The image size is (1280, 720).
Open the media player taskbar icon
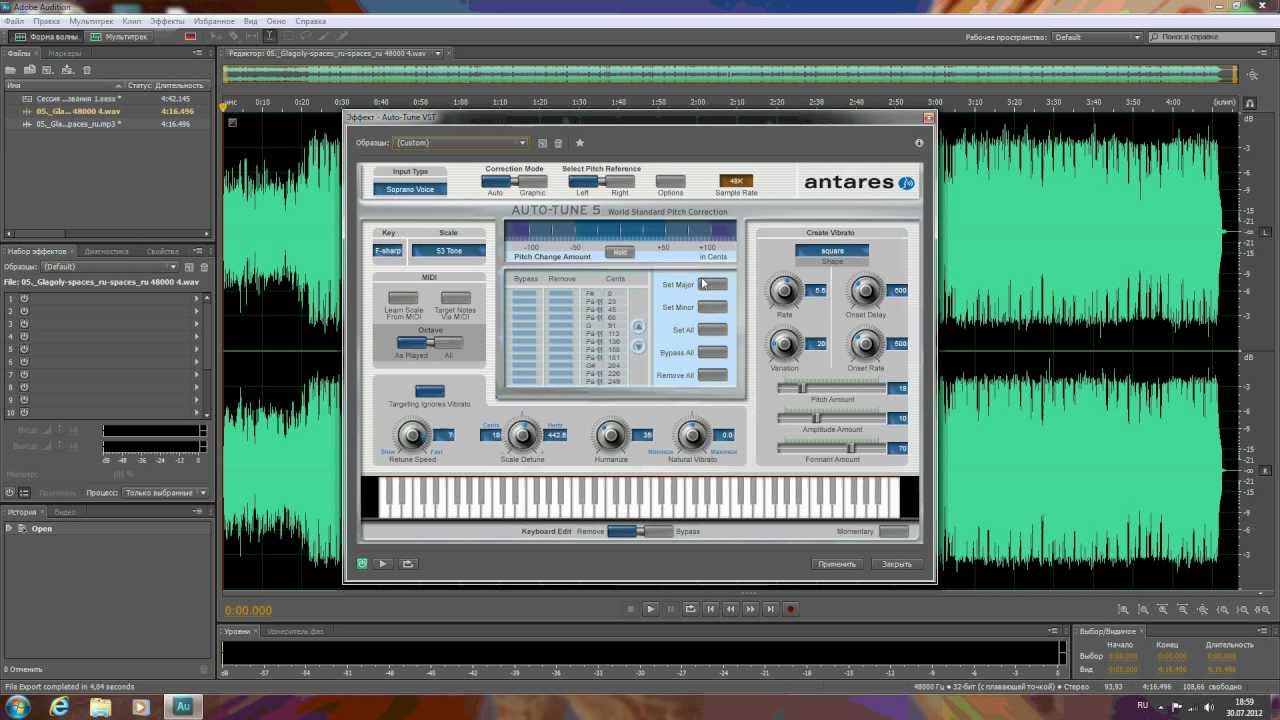141,706
